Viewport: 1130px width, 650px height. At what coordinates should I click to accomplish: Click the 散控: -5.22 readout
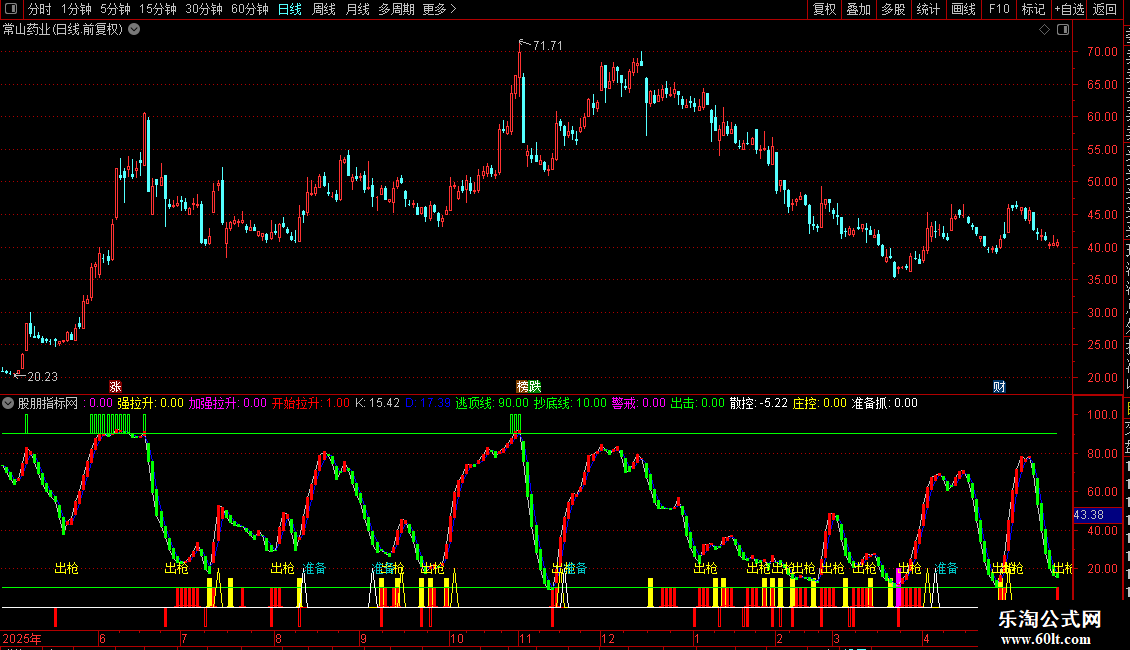(x=758, y=404)
